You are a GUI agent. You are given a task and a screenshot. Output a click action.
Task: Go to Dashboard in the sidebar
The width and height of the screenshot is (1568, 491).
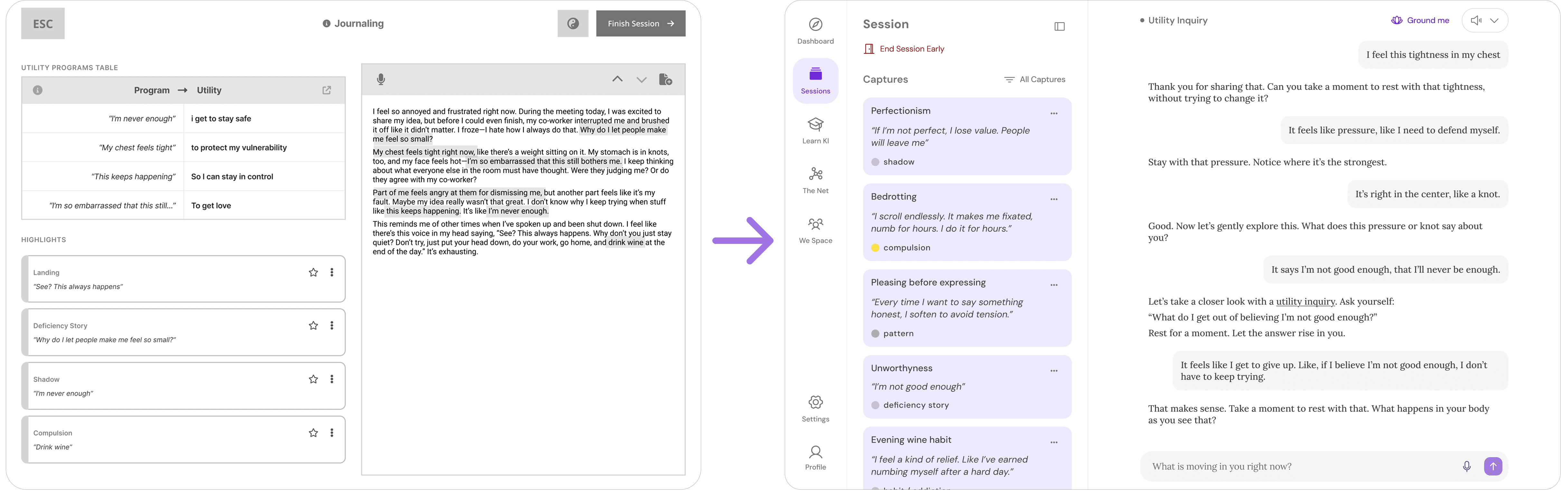tap(816, 31)
